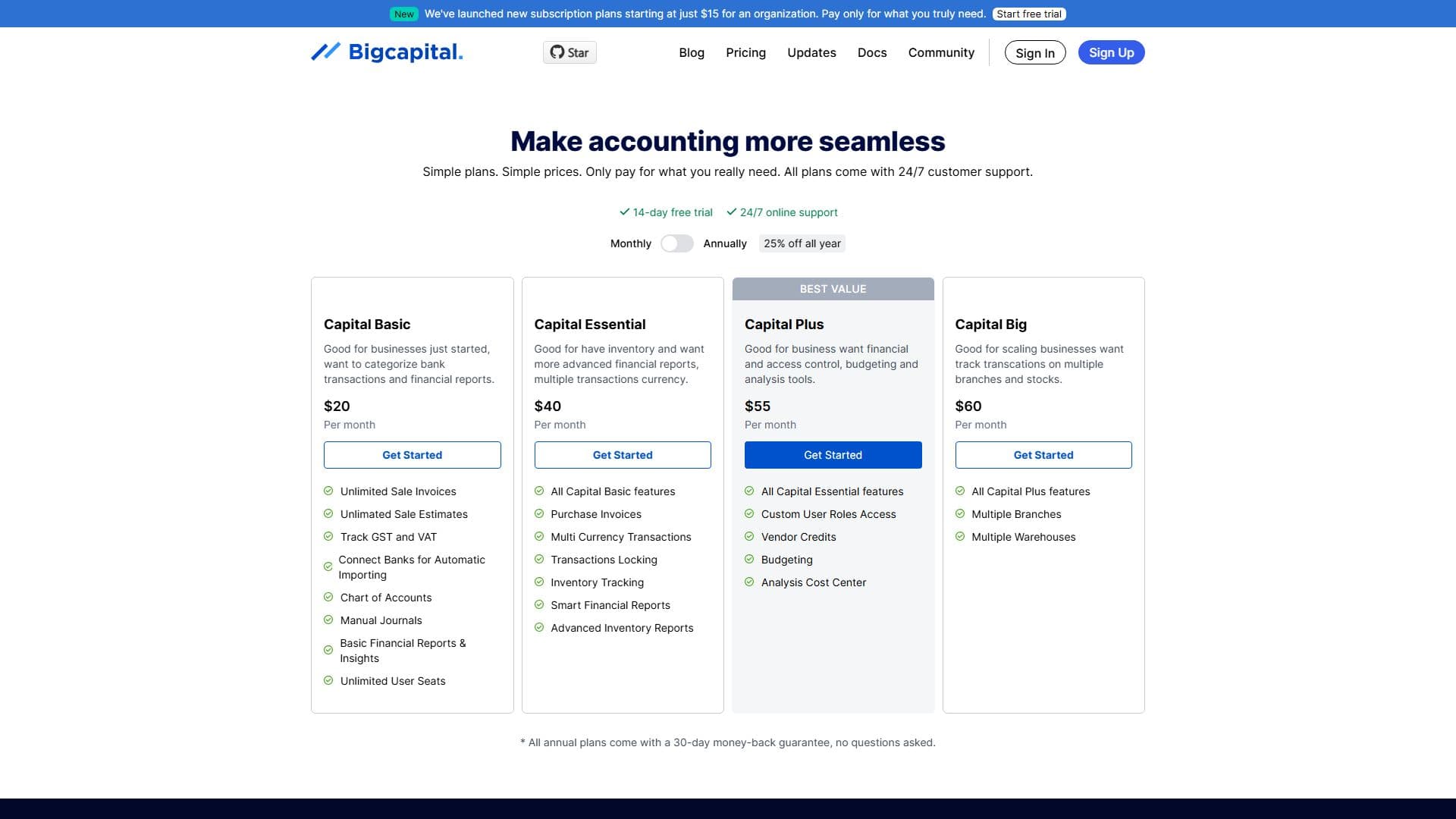1456x819 pixels.
Task: Click the Manual Journals feature text
Action: pos(381,620)
